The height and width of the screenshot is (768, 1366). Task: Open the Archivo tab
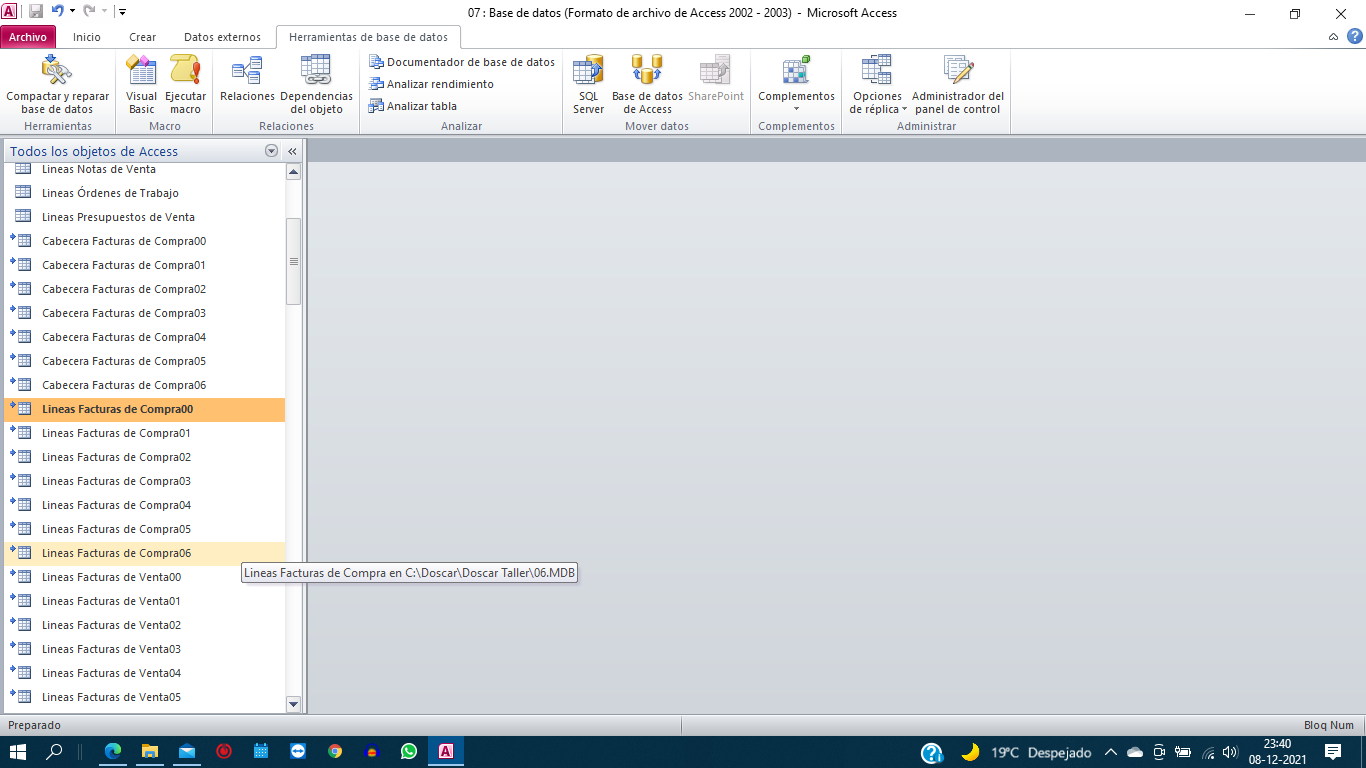pos(28,37)
